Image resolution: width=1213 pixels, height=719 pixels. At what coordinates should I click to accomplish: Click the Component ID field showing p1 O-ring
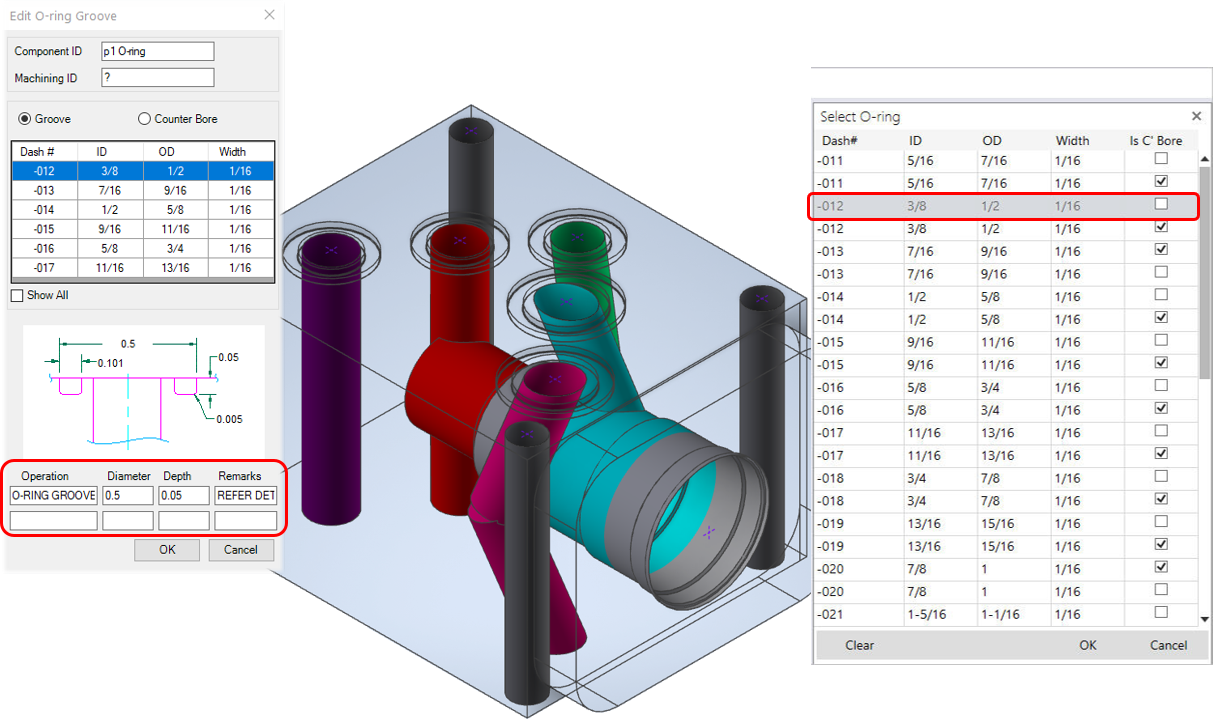point(157,50)
